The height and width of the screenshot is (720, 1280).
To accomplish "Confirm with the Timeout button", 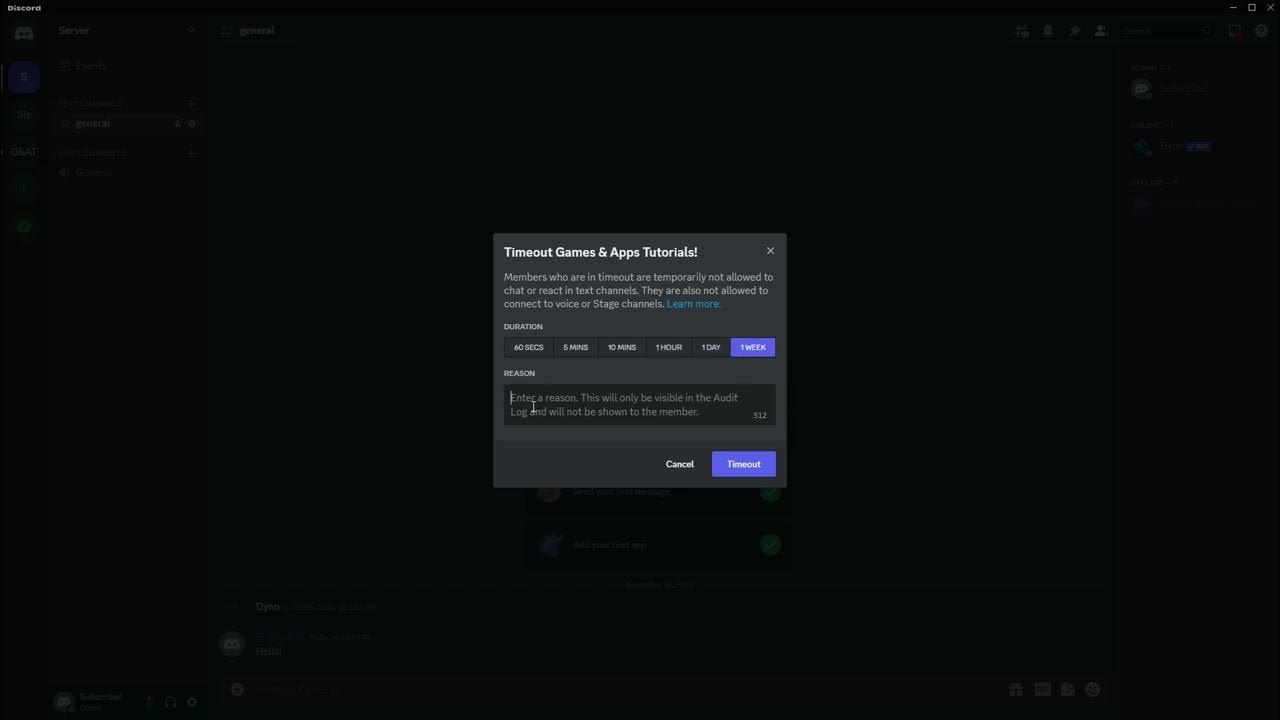I will (743, 464).
